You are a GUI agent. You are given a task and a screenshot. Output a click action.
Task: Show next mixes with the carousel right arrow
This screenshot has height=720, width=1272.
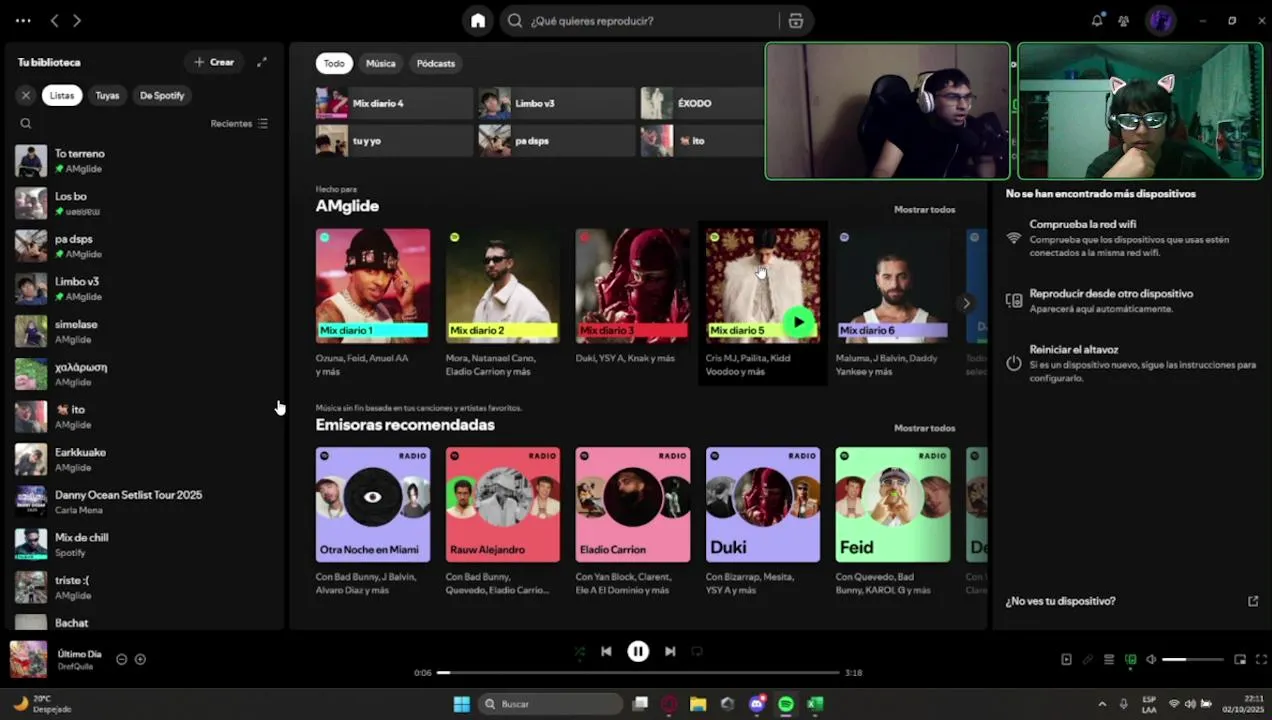pyautogui.click(x=965, y=303)
